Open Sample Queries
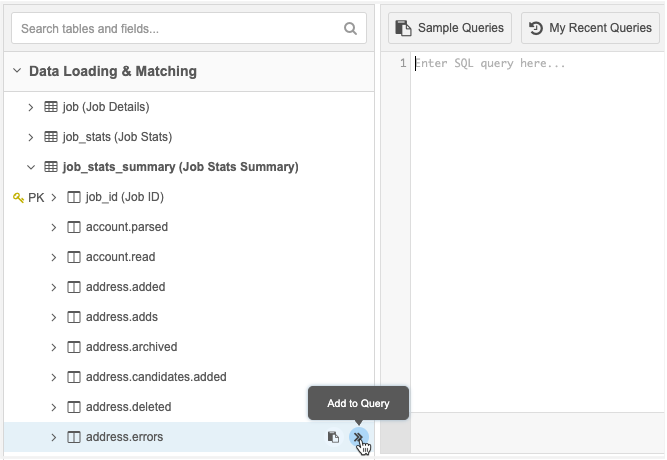This screenshot has width=667, height=460. tap(451, 28)
